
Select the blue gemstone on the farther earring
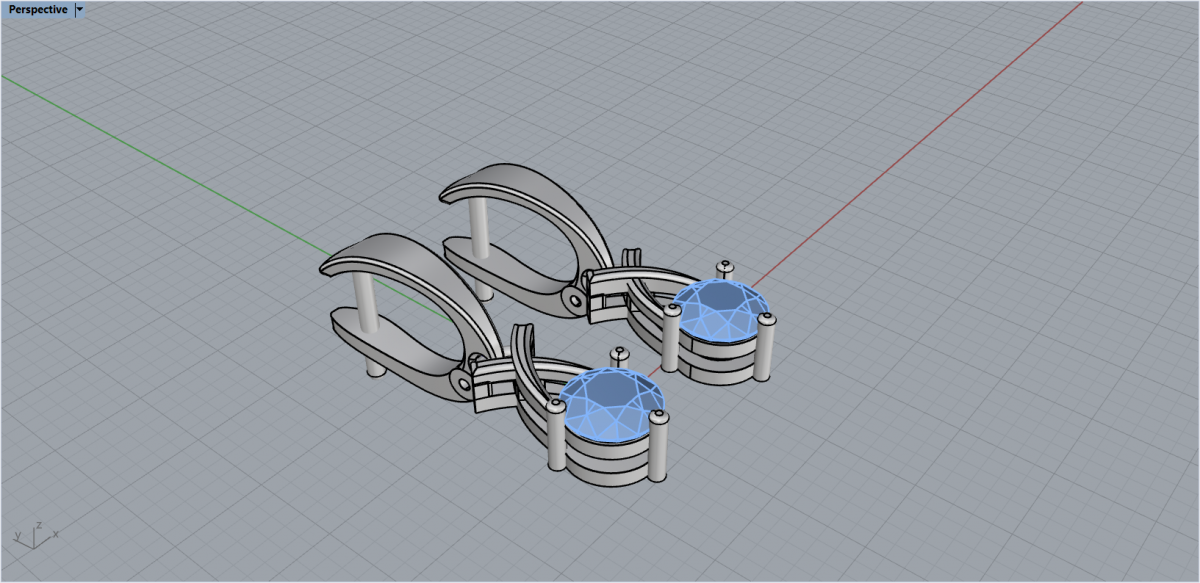pyautogui.click(x=721, y=311)
